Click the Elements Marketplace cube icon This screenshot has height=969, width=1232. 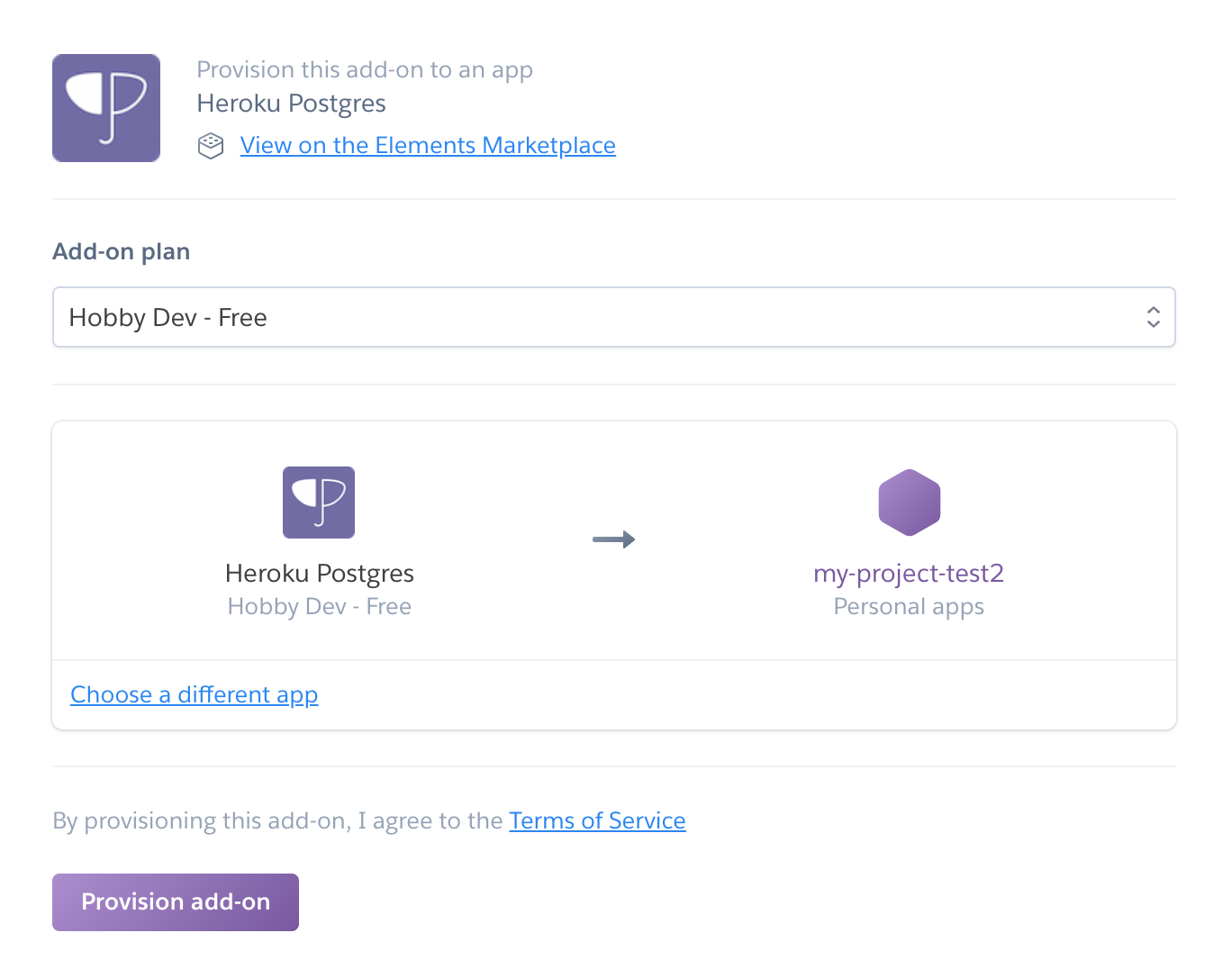[x=211, y=146]
